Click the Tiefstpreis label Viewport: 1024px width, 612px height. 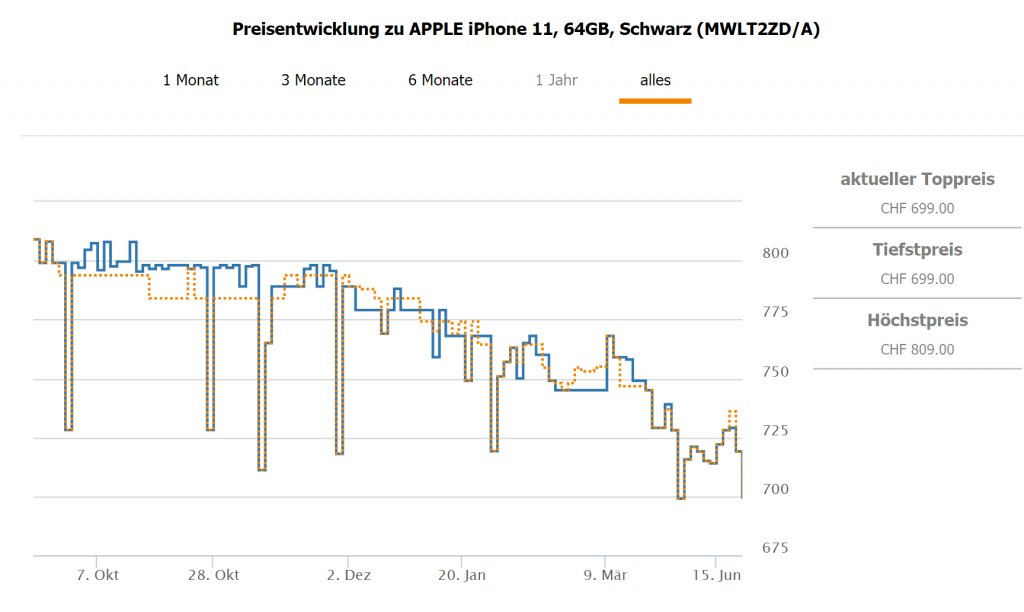(x=917, y=250)
